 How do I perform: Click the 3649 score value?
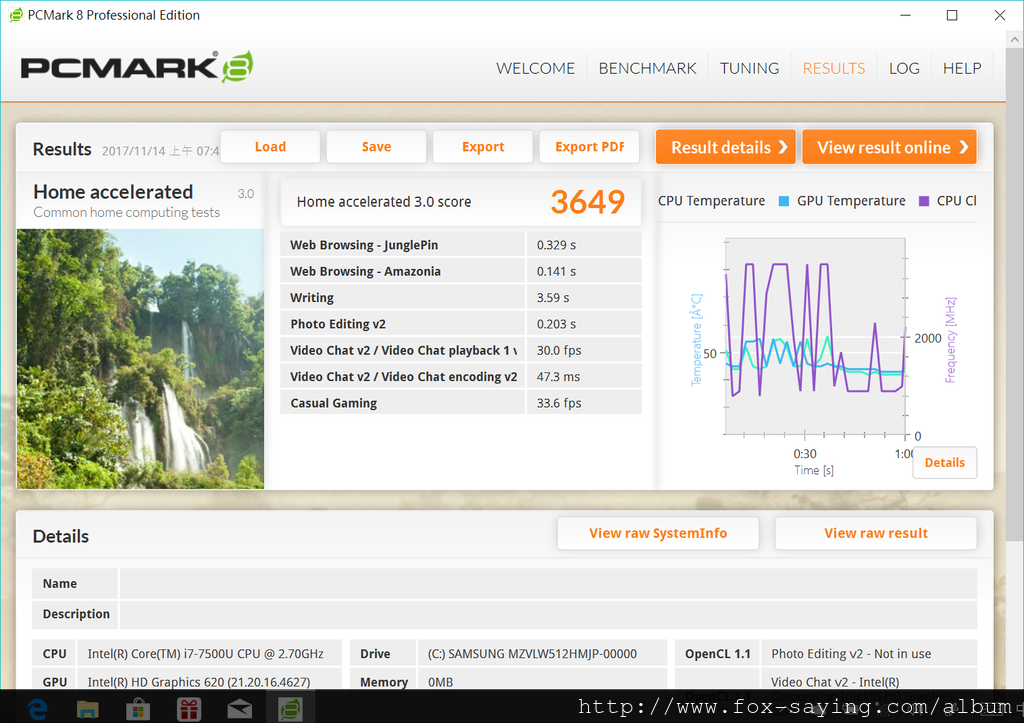pyautogui.click(x=588, y=202)
